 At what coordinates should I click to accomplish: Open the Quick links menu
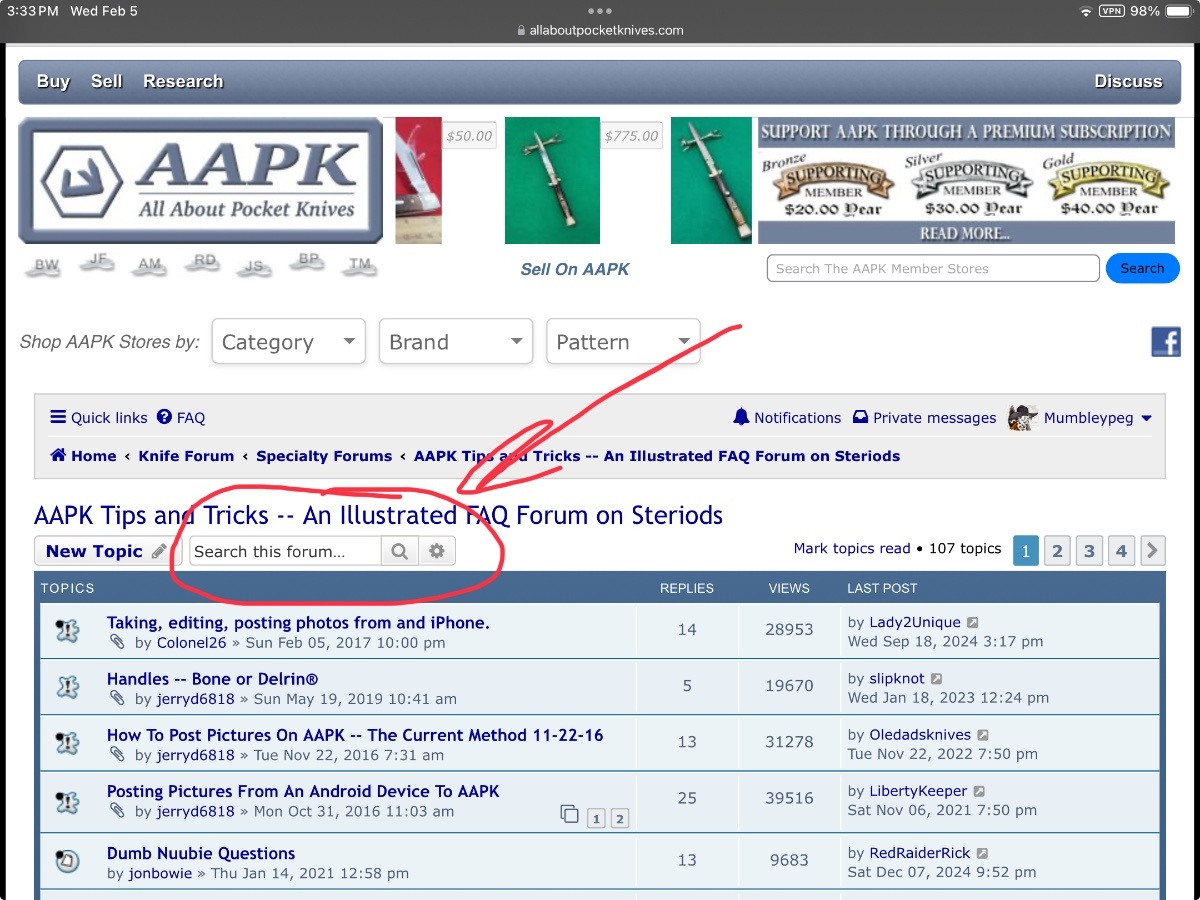click(x=99, y=418)
